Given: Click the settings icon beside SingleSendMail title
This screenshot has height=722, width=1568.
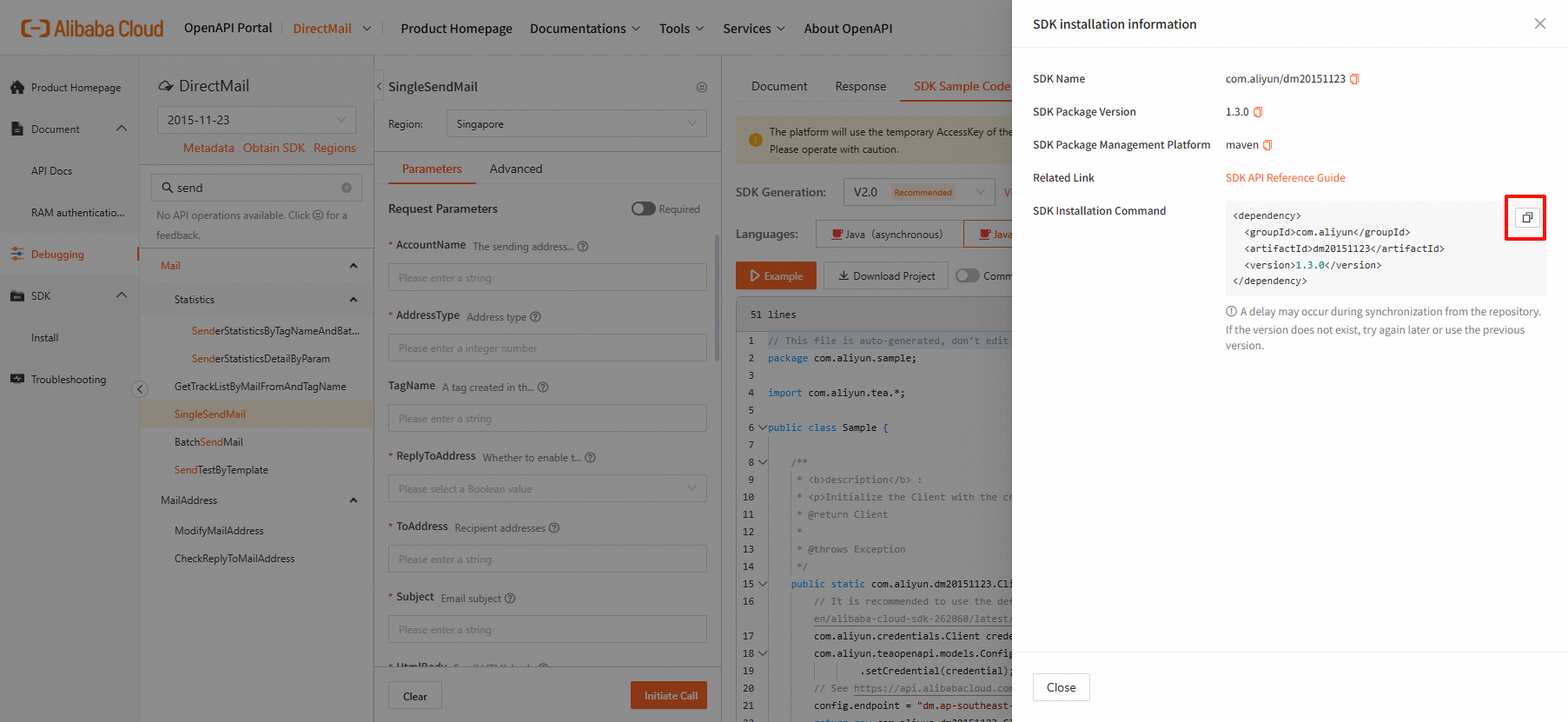Looking at the screenshot, I should 702,87.
